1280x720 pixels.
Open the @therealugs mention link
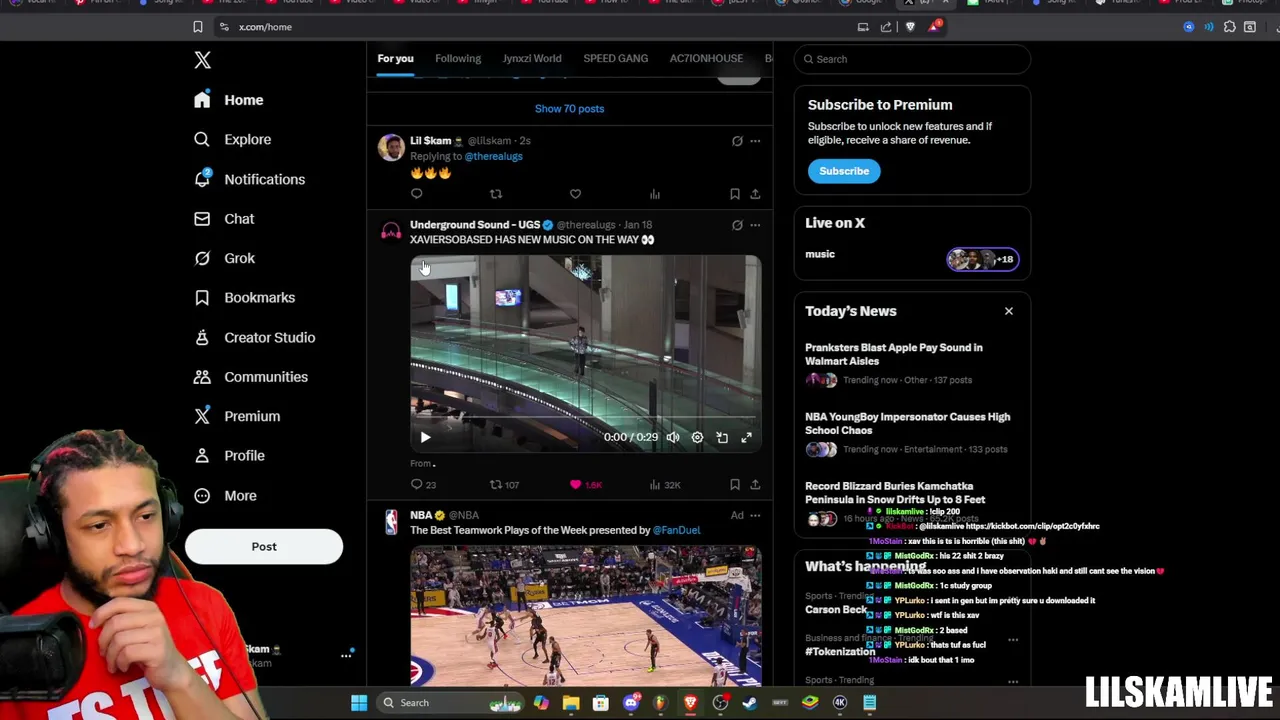[x=494, y=156]
